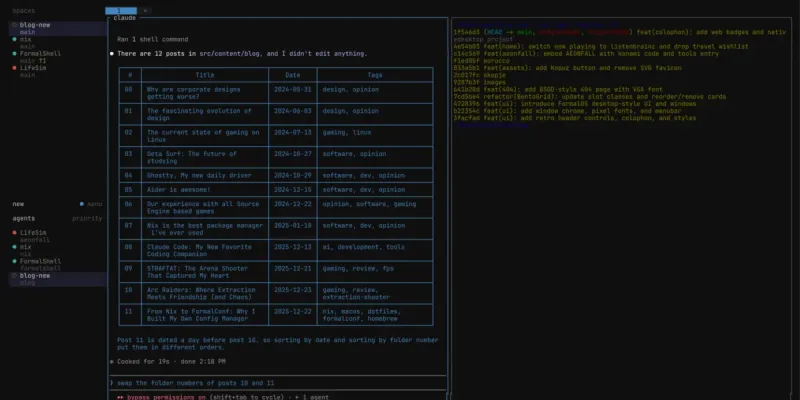Click 'The current state of gaming on Linux'
Screen dimensions: 800x400
tap(203, 136)
